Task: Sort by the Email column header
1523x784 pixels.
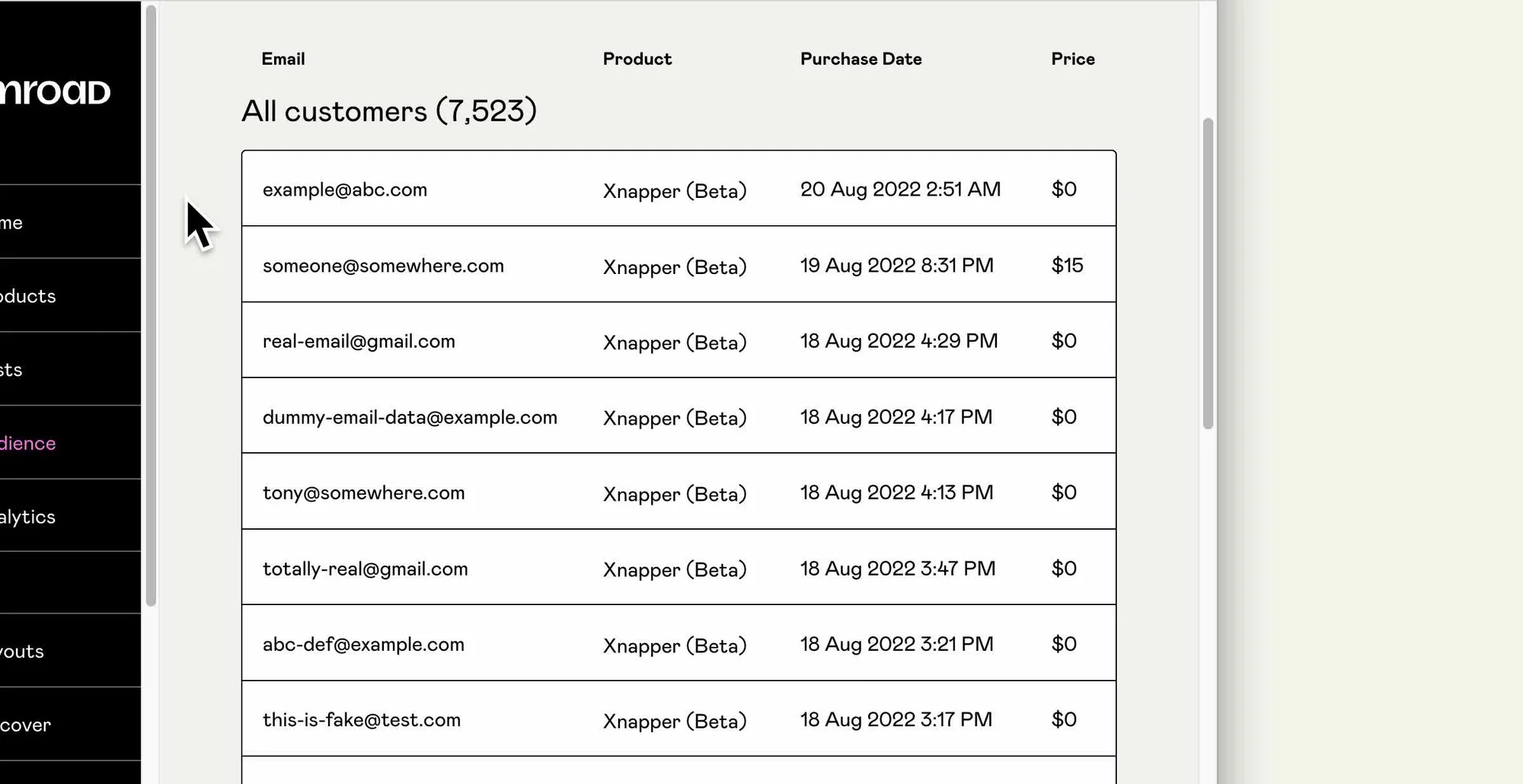Action: click(283, 59)
